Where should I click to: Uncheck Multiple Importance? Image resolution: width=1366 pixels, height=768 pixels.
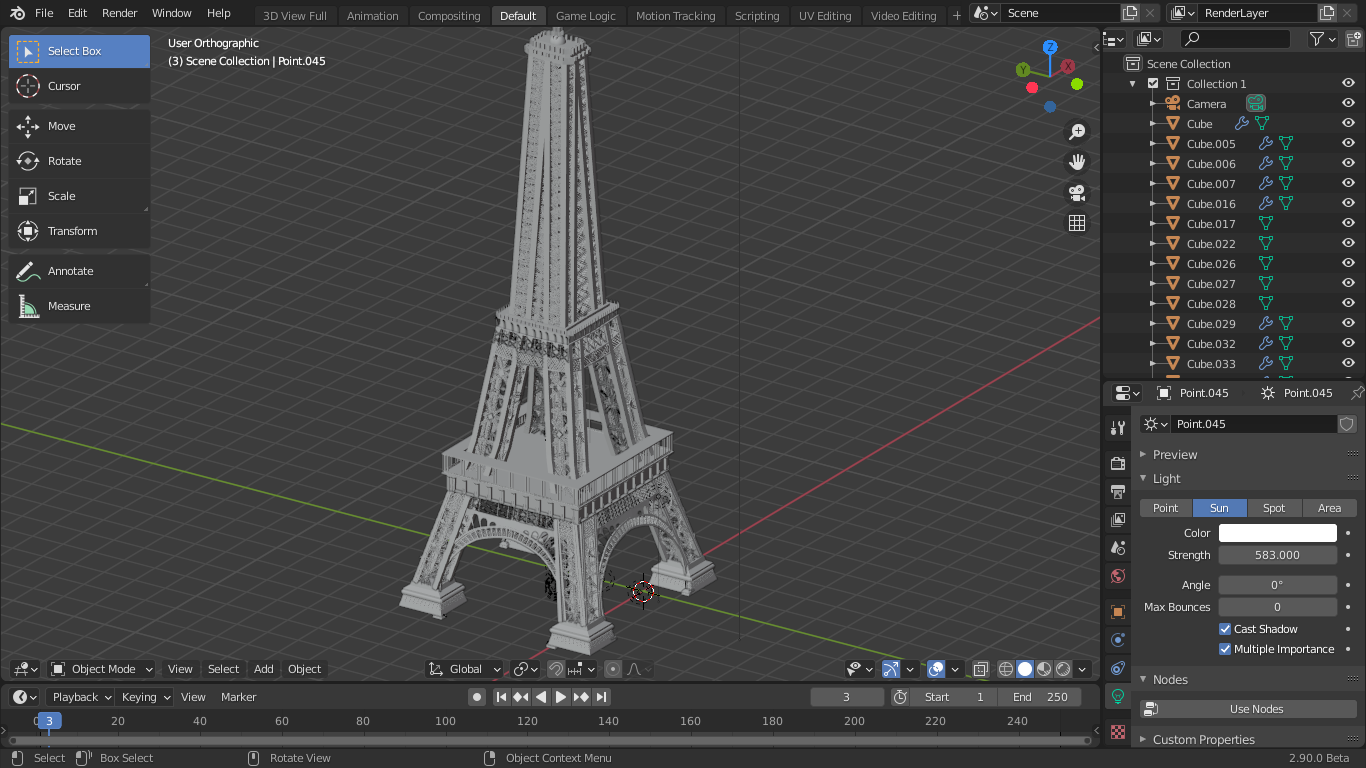1225,649
